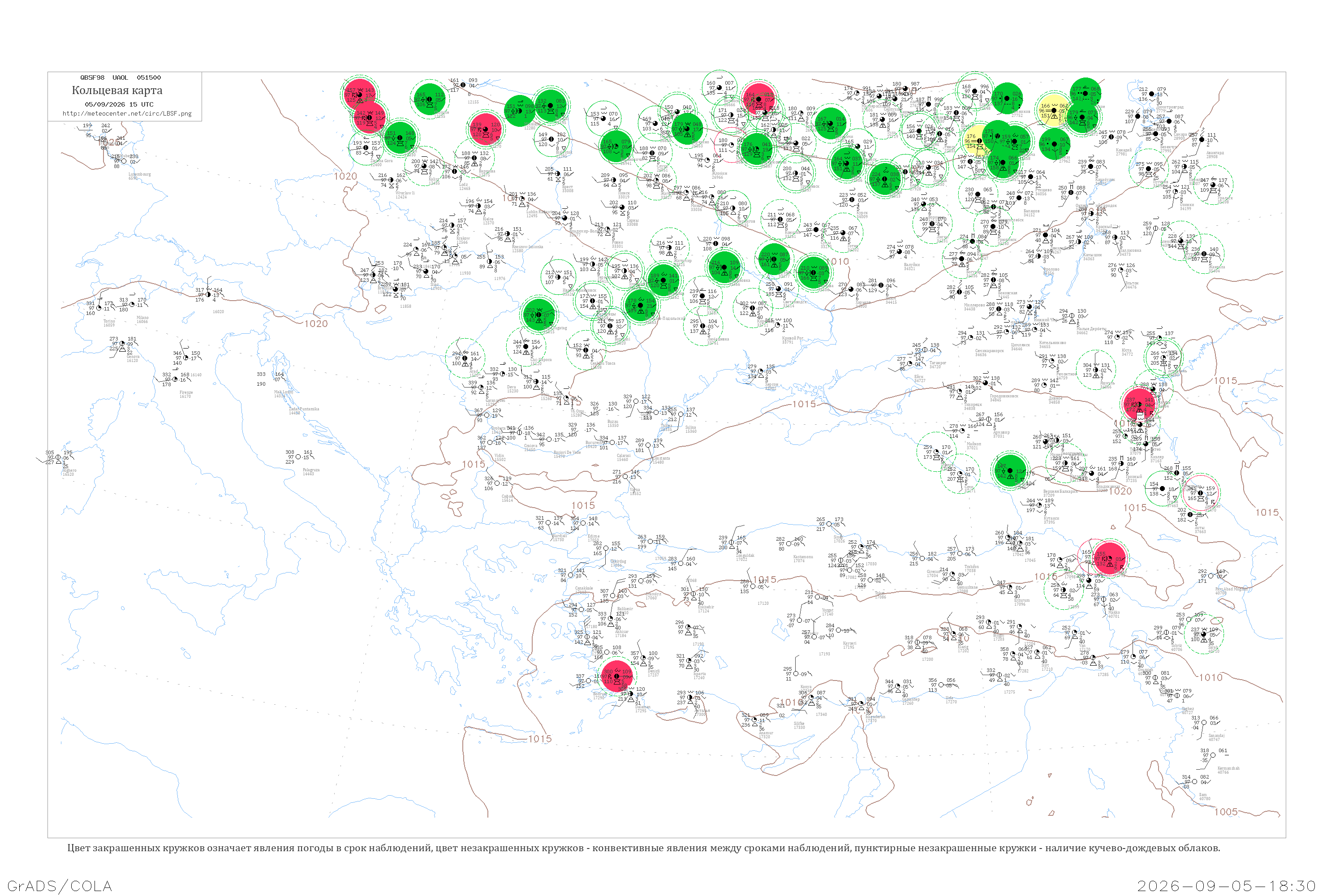This screenshot has width=1344, height=896.
Task: Click the Грозный 37235 station label
Action: (1134, 478)
